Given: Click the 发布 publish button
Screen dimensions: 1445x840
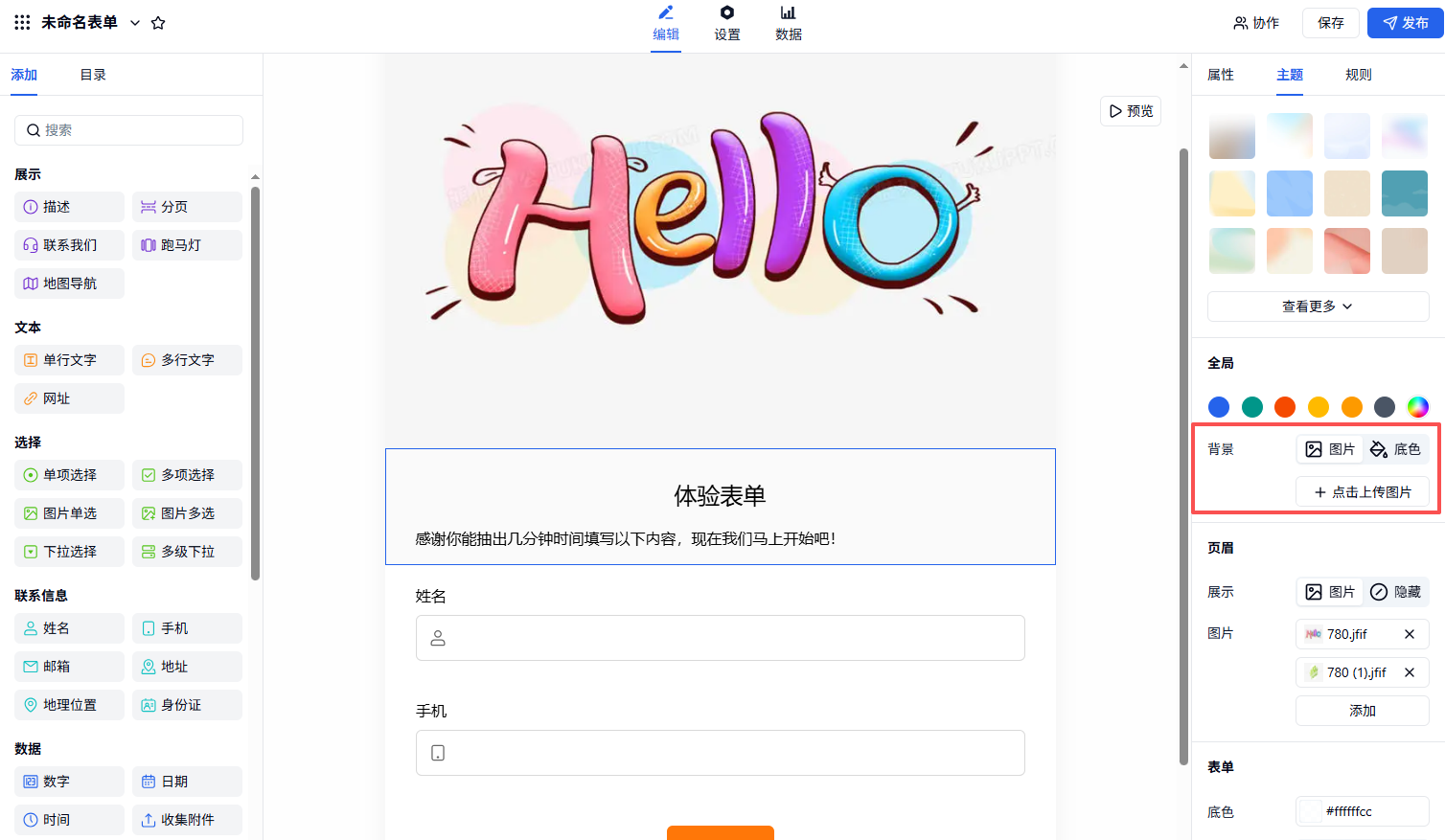Looking at the screenshot, I should pos(1405,23).
